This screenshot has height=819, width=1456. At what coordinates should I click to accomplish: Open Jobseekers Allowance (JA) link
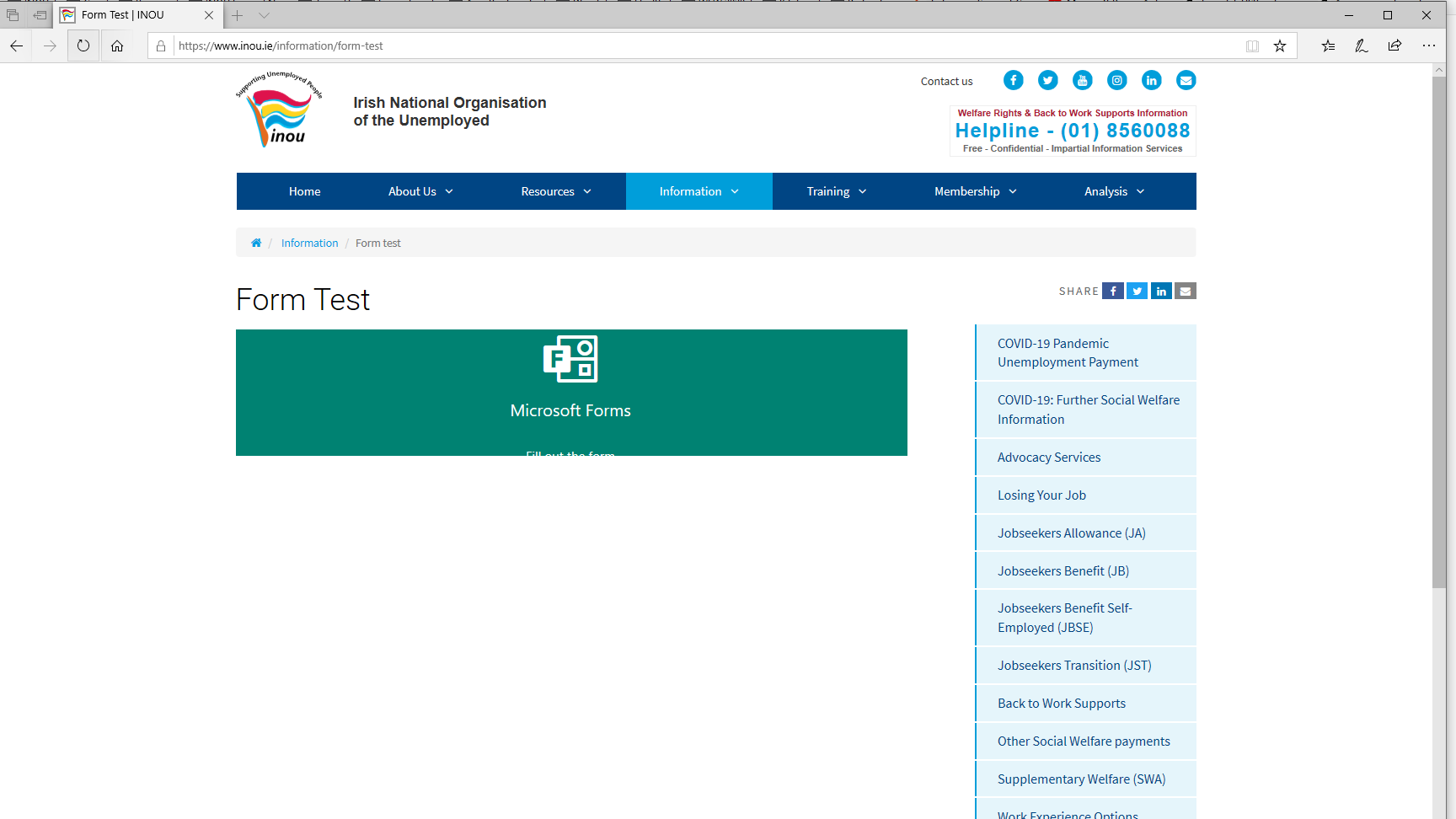coord(1086,533)
